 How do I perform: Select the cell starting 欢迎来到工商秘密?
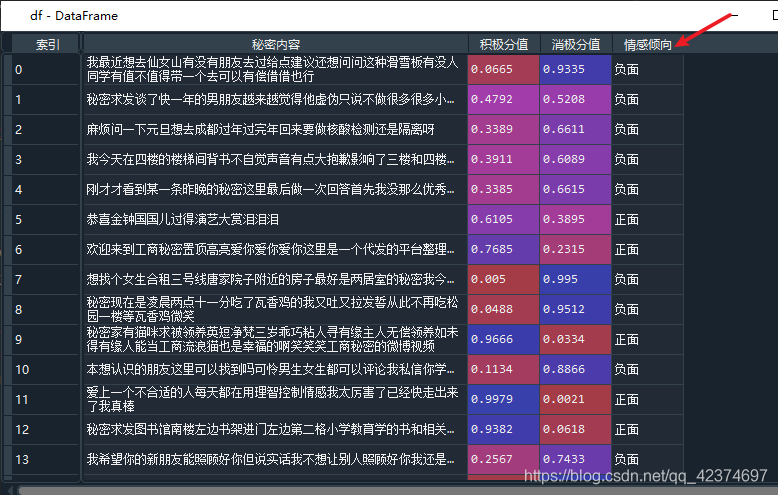click(275, 249)
